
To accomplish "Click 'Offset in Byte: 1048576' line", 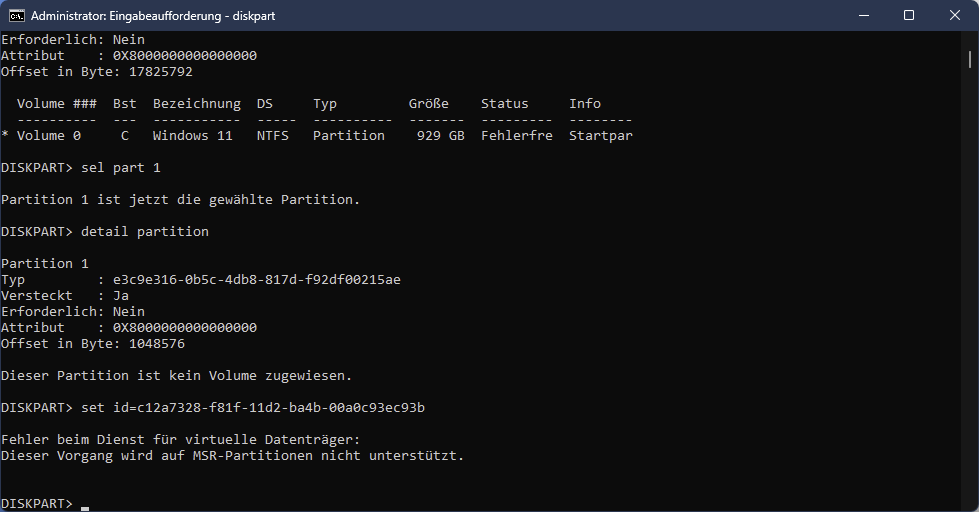I will (93, 344).
